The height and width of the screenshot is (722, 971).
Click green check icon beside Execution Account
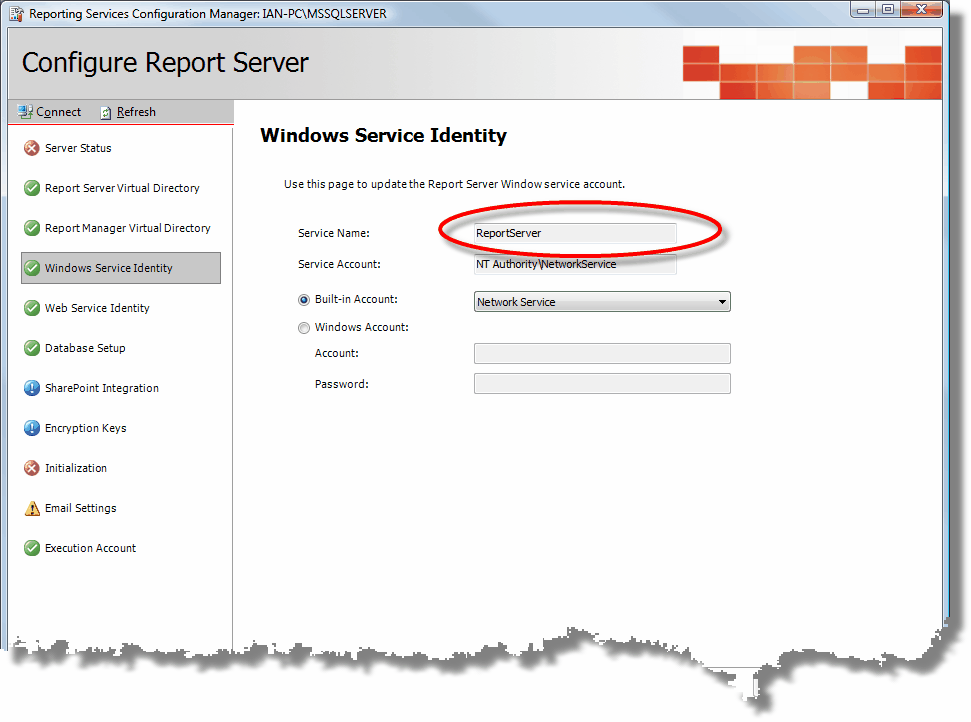tap(32, 548)
